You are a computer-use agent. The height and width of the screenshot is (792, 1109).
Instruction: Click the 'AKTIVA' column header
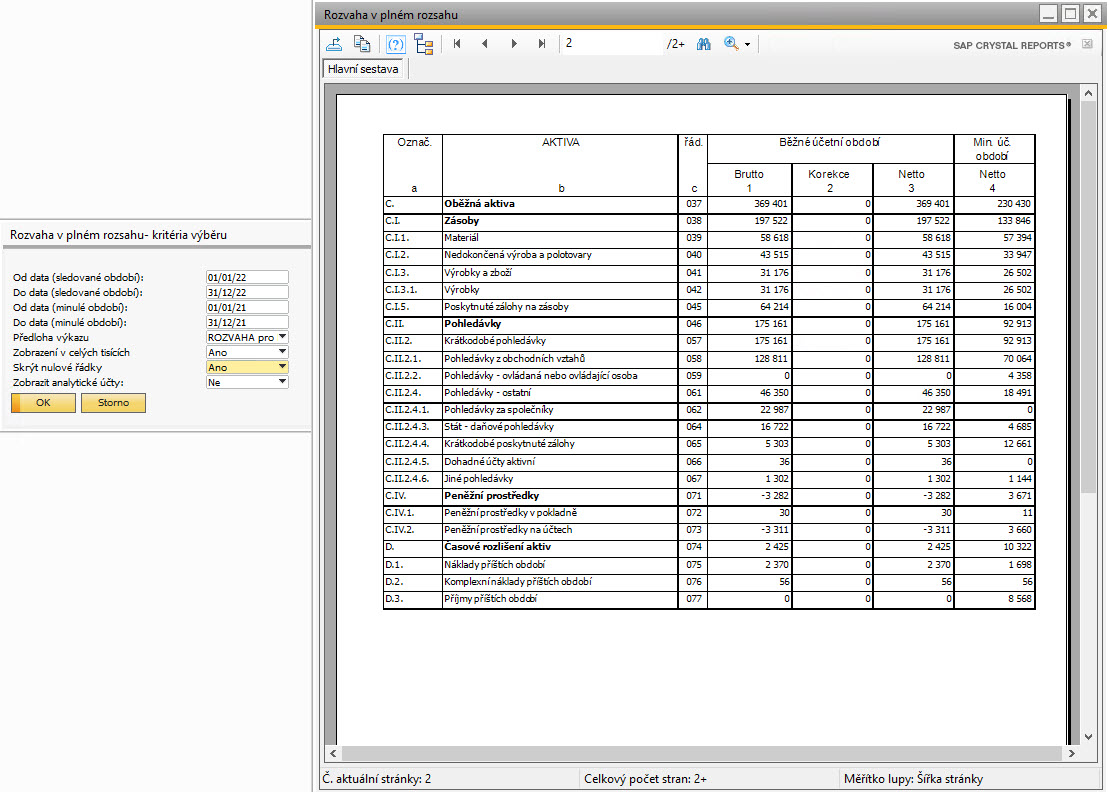coord(560,142)
